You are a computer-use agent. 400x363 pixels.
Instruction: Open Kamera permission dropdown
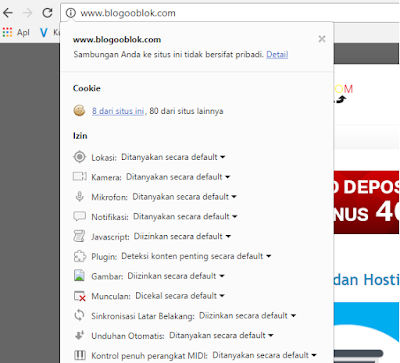178,177
